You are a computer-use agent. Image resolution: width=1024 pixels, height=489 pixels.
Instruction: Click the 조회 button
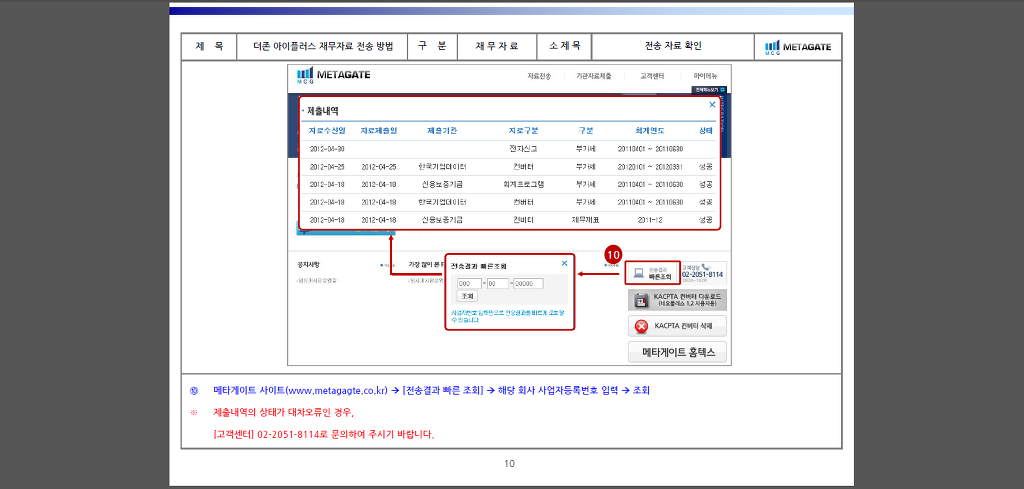467,296
